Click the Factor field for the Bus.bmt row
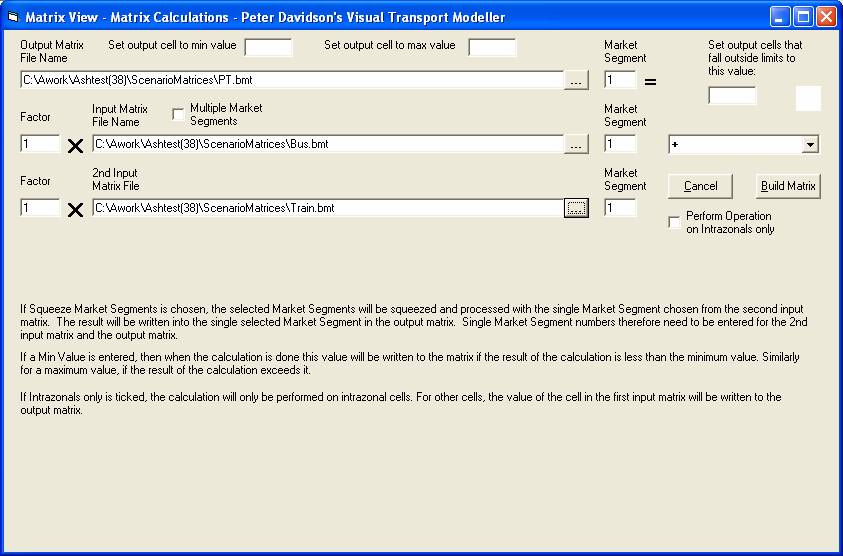The width and height of the screenshot is (843, 556). [40, 144]
